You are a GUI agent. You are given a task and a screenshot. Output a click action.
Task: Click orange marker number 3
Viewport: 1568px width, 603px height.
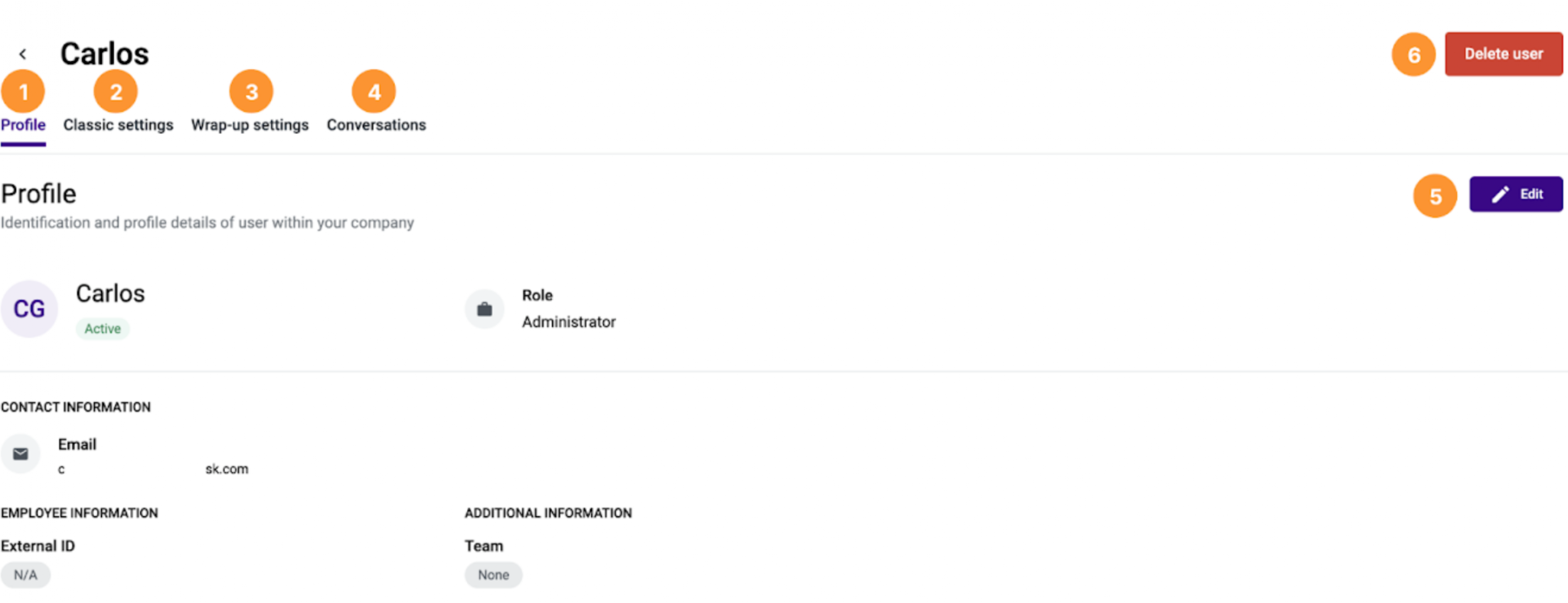tap(251, 92)
